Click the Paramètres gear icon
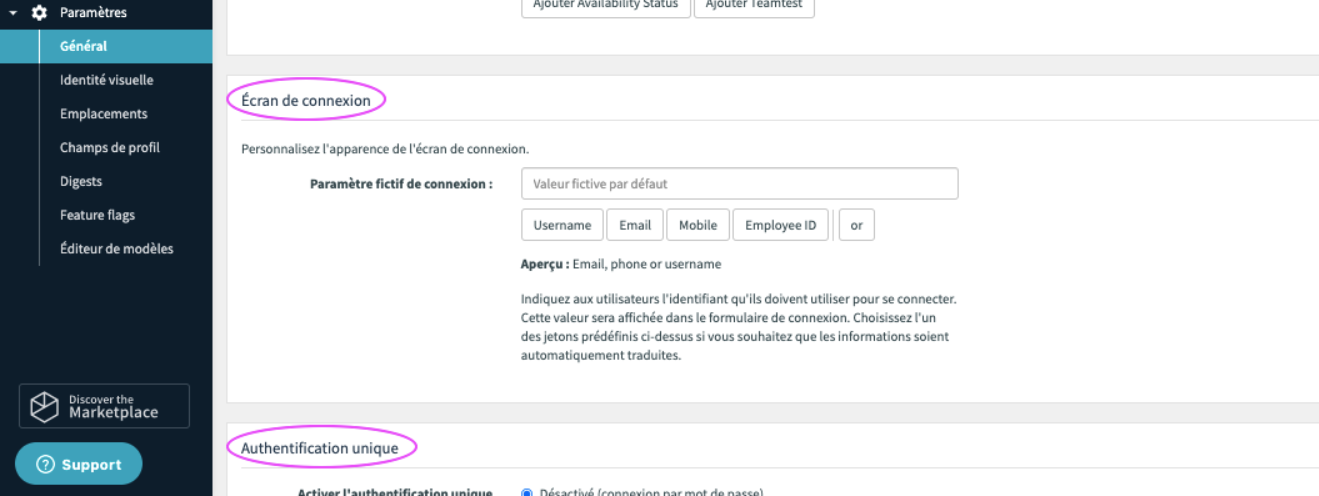This screenshot has height=496, width=1319. 40,13
